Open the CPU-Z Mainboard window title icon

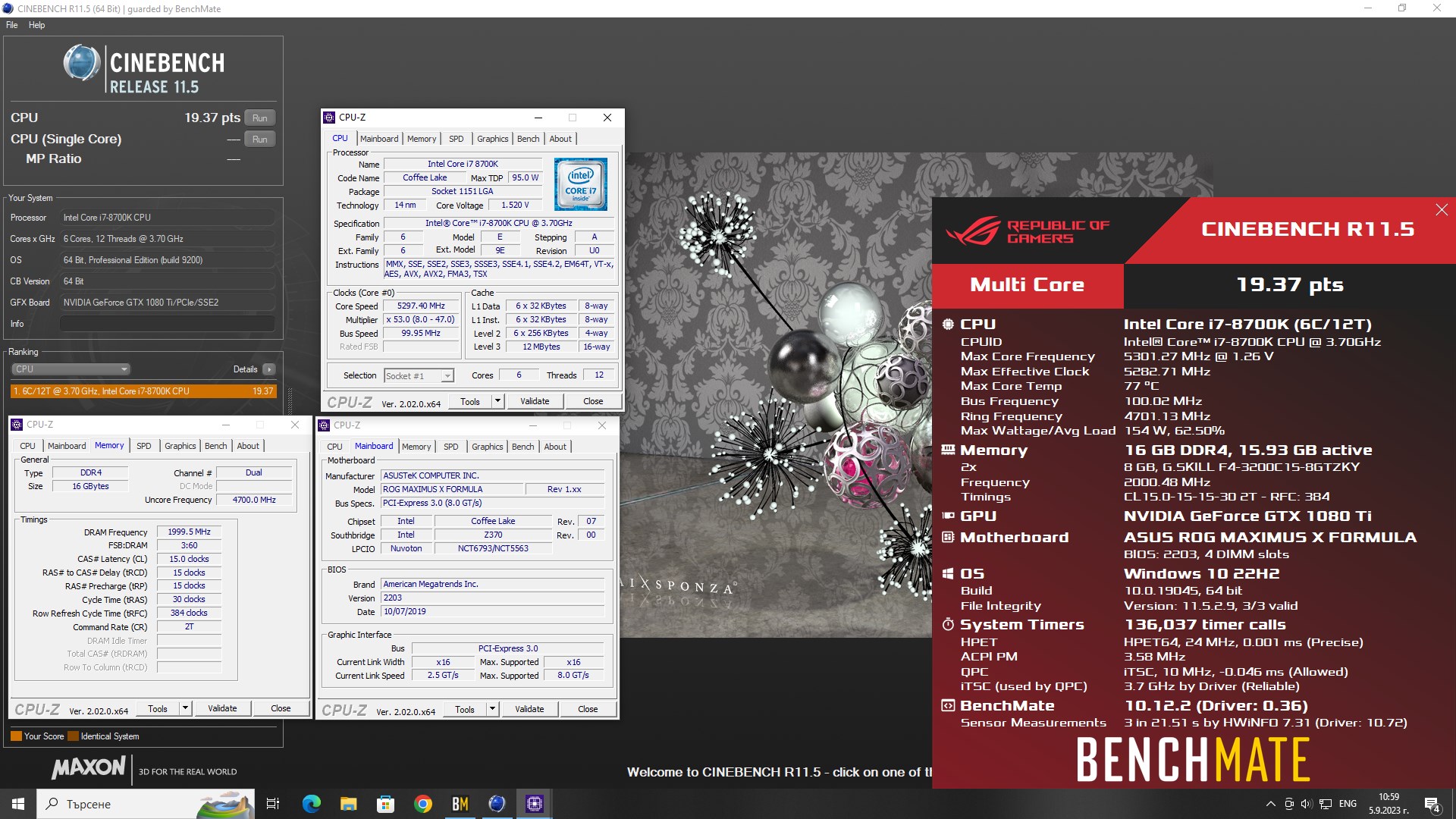325,425
